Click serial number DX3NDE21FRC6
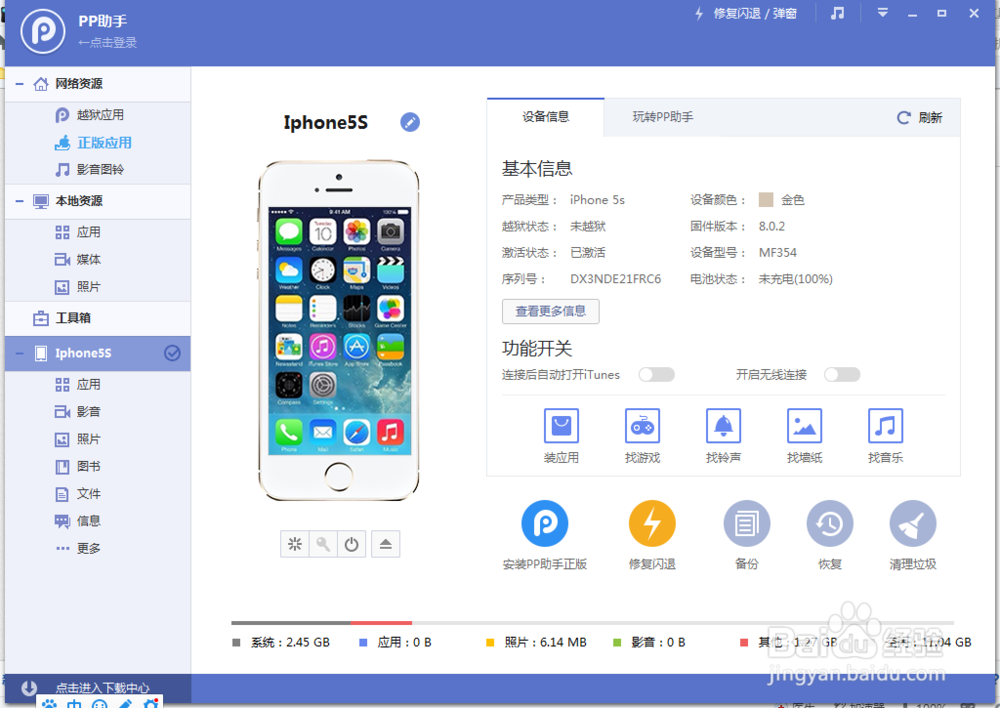 tap(615, 279)
